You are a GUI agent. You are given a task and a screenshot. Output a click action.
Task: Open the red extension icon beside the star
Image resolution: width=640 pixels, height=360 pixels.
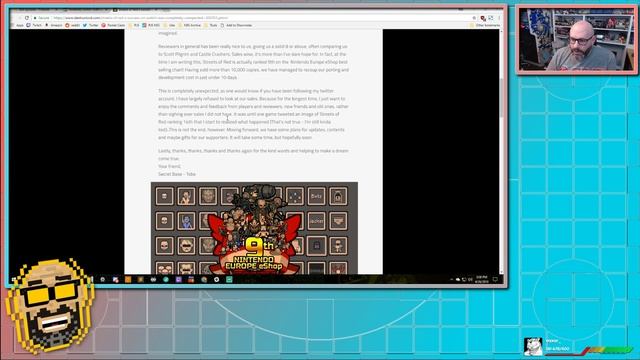pyautogui.click(x=483, y=18)
